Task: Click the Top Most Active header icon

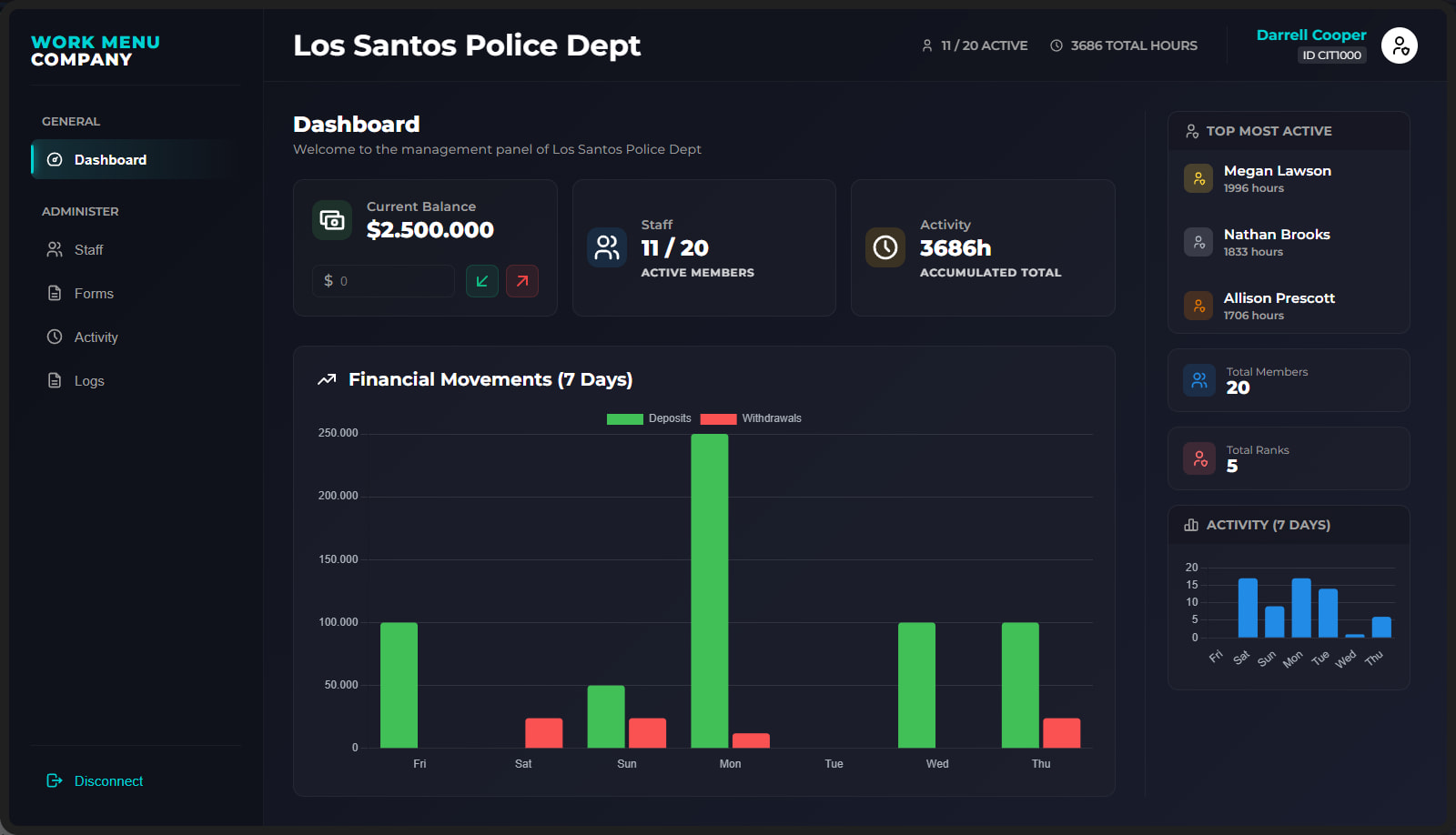Action: click(x=1192, y=131)
